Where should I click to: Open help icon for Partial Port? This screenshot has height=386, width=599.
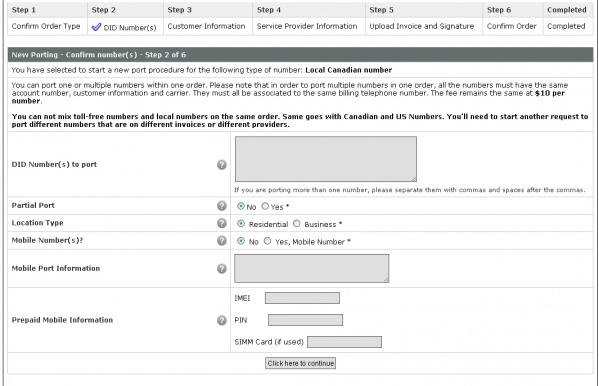[x=222, y=206]
